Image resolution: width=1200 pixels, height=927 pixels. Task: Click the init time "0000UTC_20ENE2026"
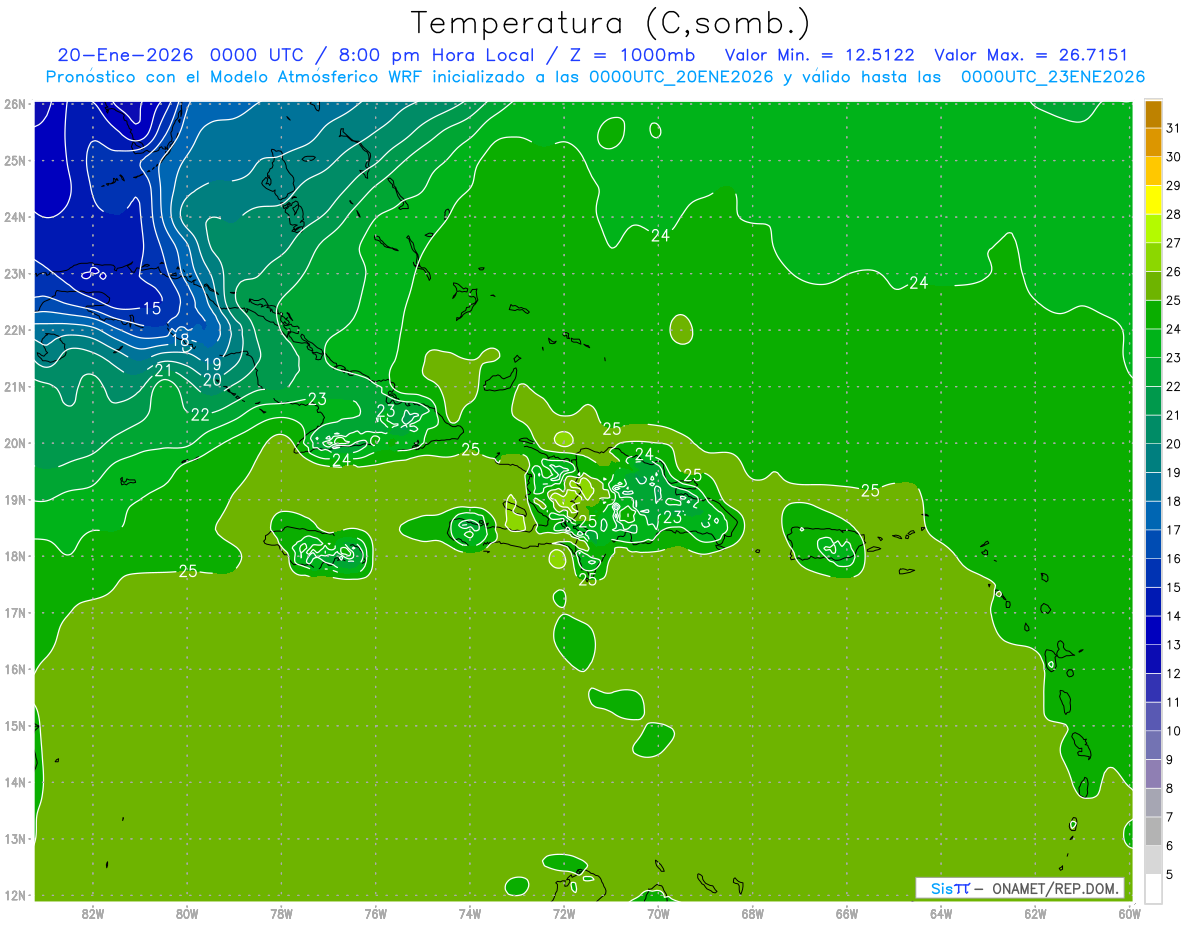tap(681, 77)
